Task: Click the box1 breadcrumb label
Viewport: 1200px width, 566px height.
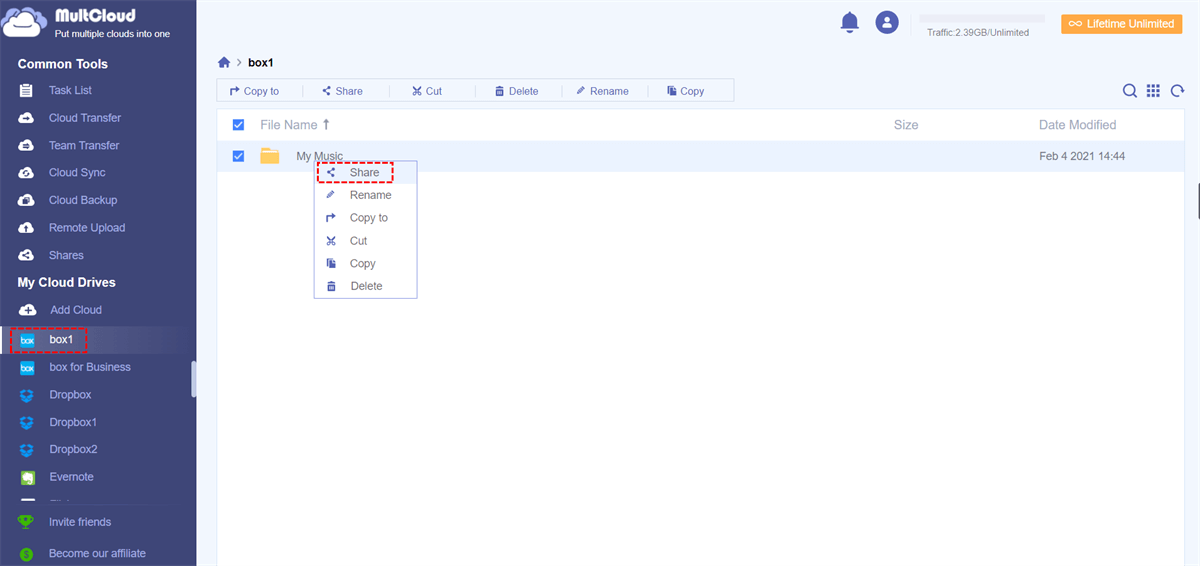Action: click(x=261, y=63)
